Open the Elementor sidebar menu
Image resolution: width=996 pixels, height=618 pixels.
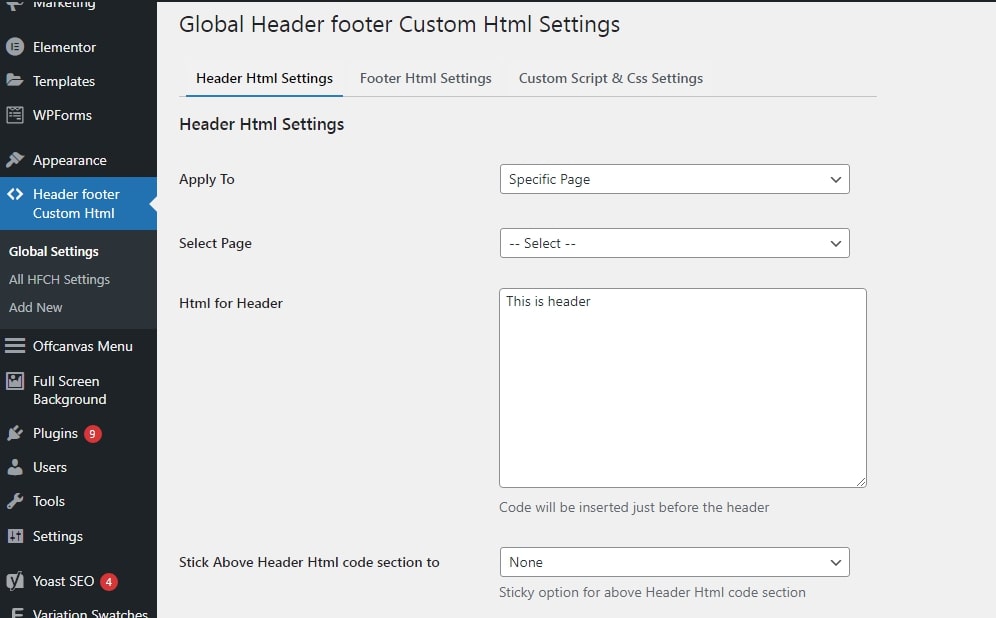point(60,47)
